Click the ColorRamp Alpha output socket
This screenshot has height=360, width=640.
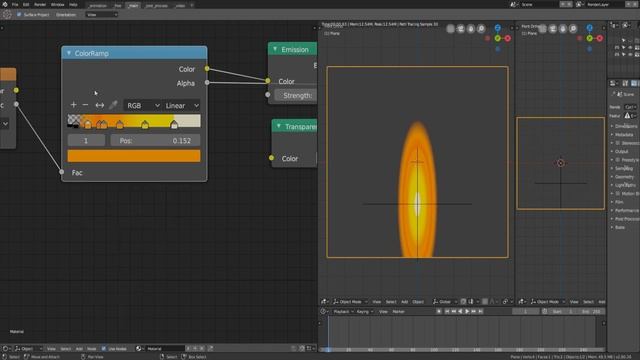207,82
